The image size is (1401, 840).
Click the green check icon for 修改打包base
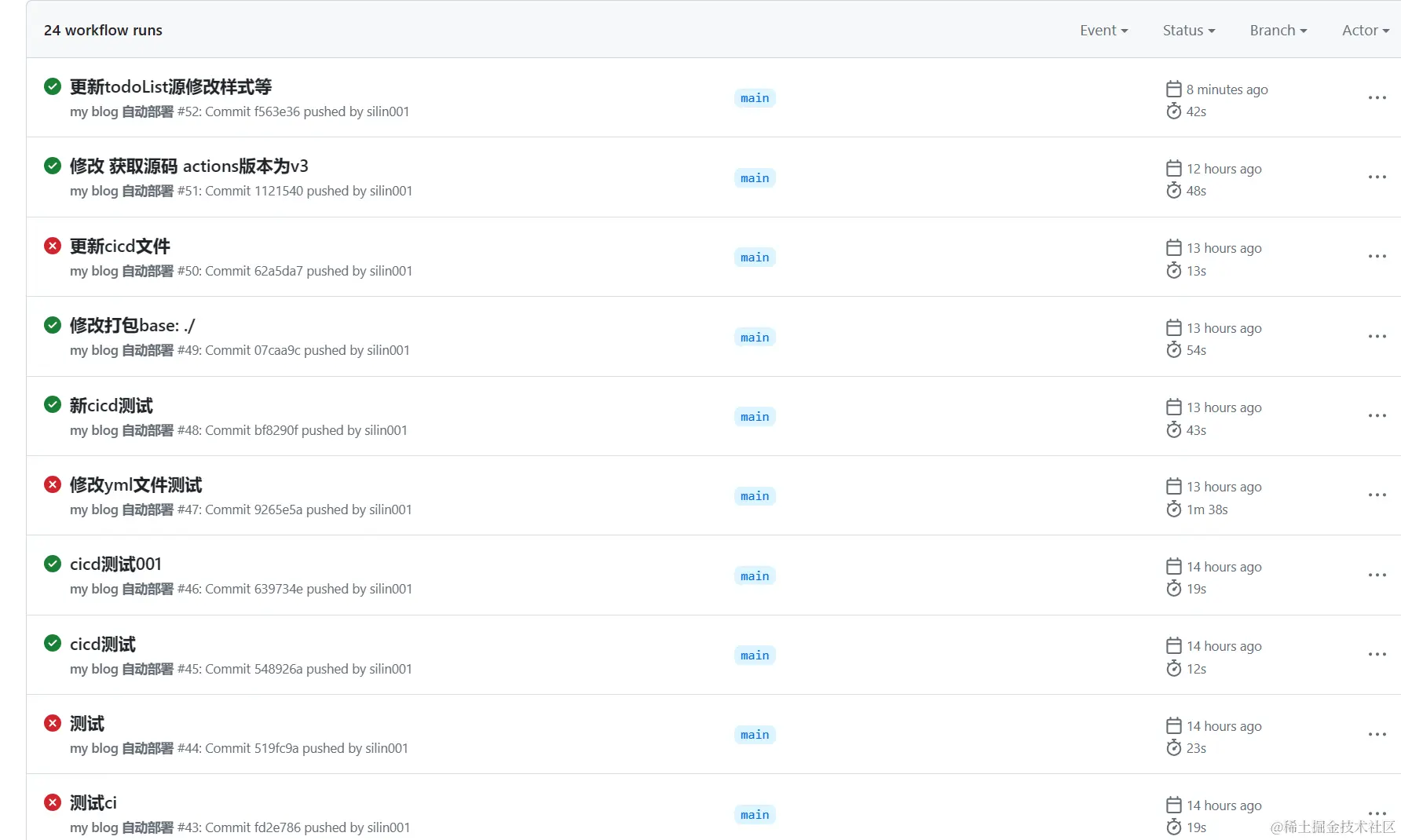coord(53,325)
